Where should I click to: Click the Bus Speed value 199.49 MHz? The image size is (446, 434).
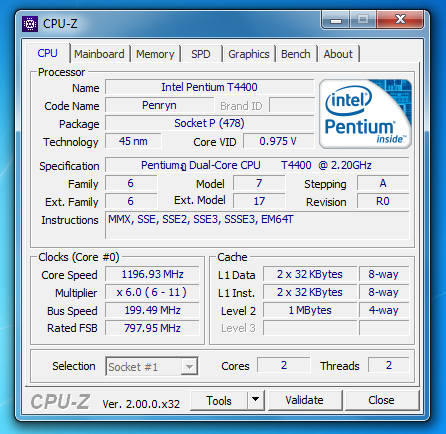click(152, 310)
